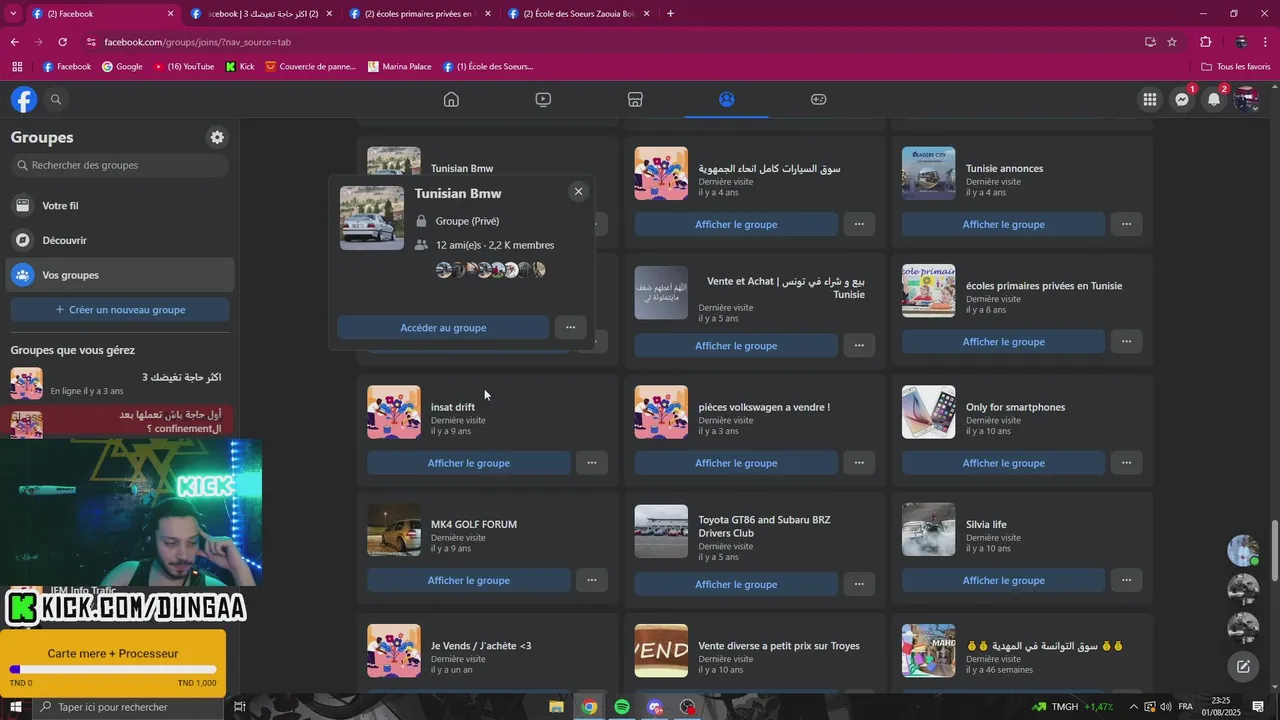The width and height of the screenshot is (1280, 720).
Task: Open the Facebook menu grid icon
Action: (1150, 99)
